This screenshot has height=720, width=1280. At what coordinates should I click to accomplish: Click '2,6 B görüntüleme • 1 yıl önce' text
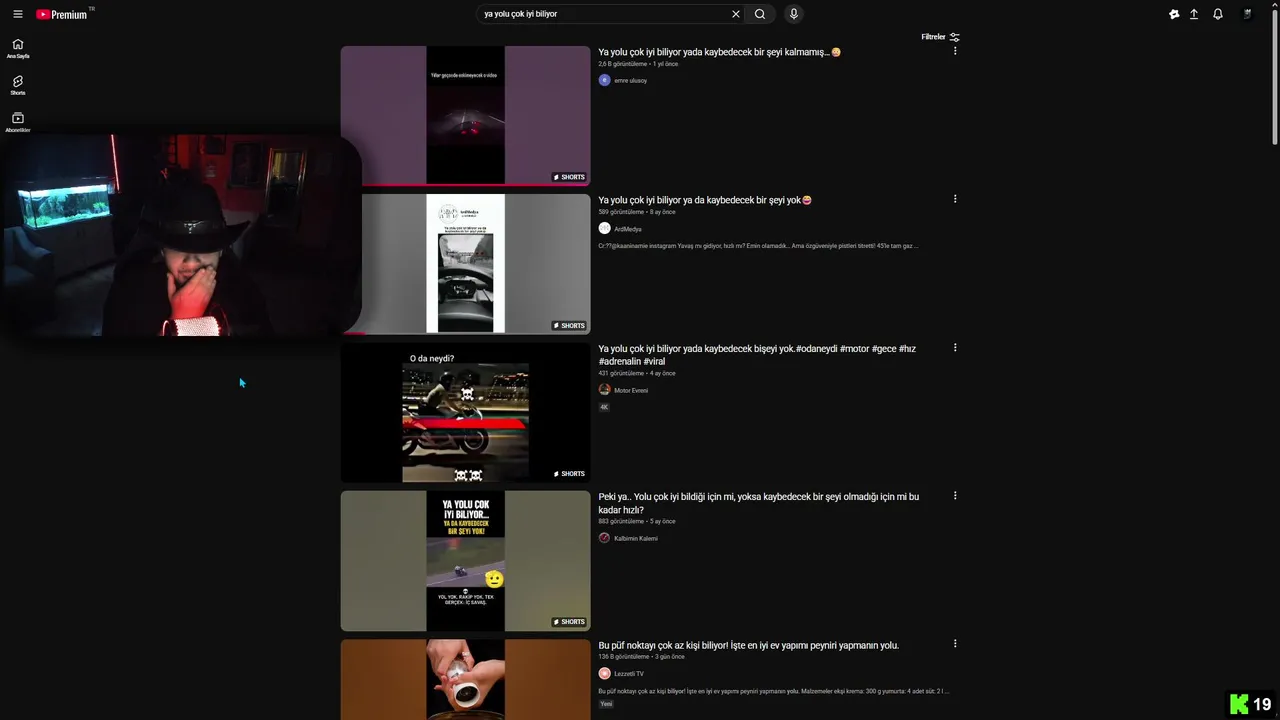click(x=638, y=64)
